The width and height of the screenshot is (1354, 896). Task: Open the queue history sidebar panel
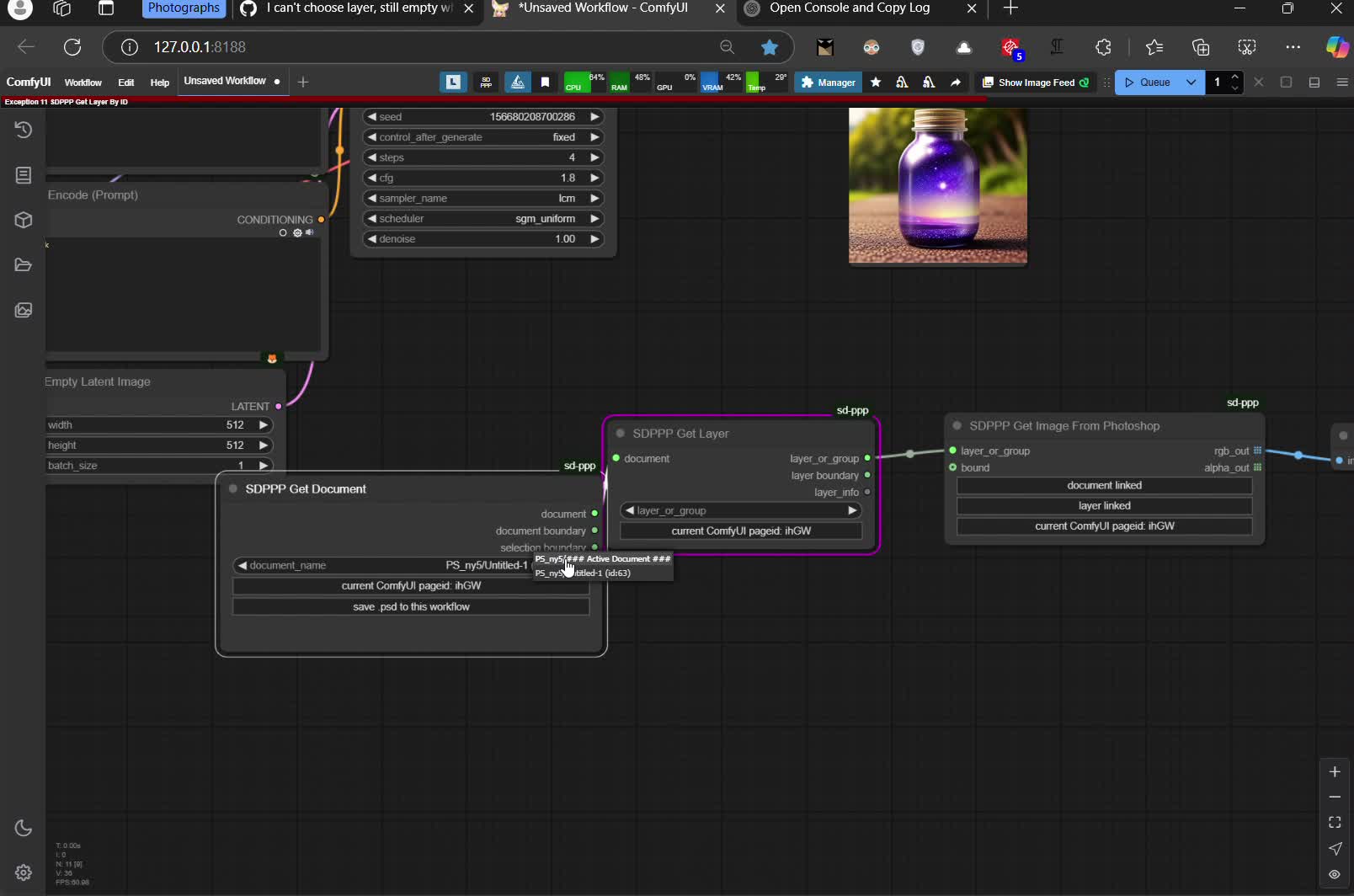pos(24,130)
